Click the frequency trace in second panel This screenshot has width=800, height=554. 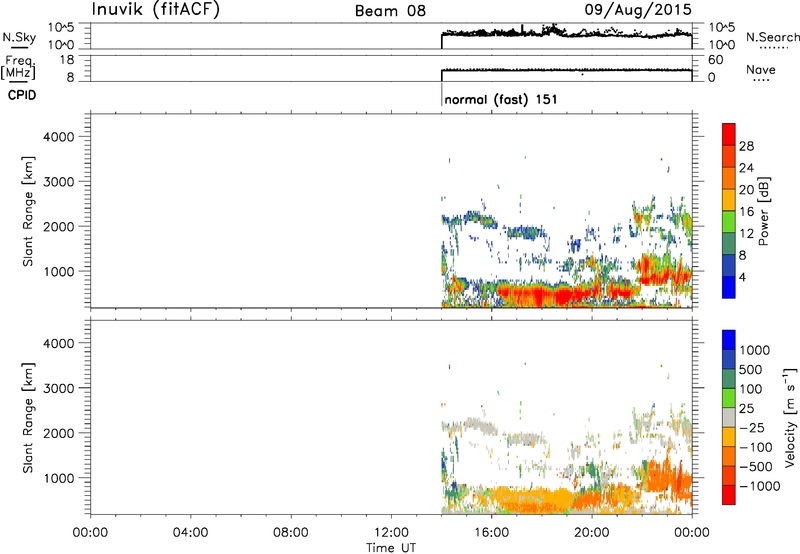[566, 70]
